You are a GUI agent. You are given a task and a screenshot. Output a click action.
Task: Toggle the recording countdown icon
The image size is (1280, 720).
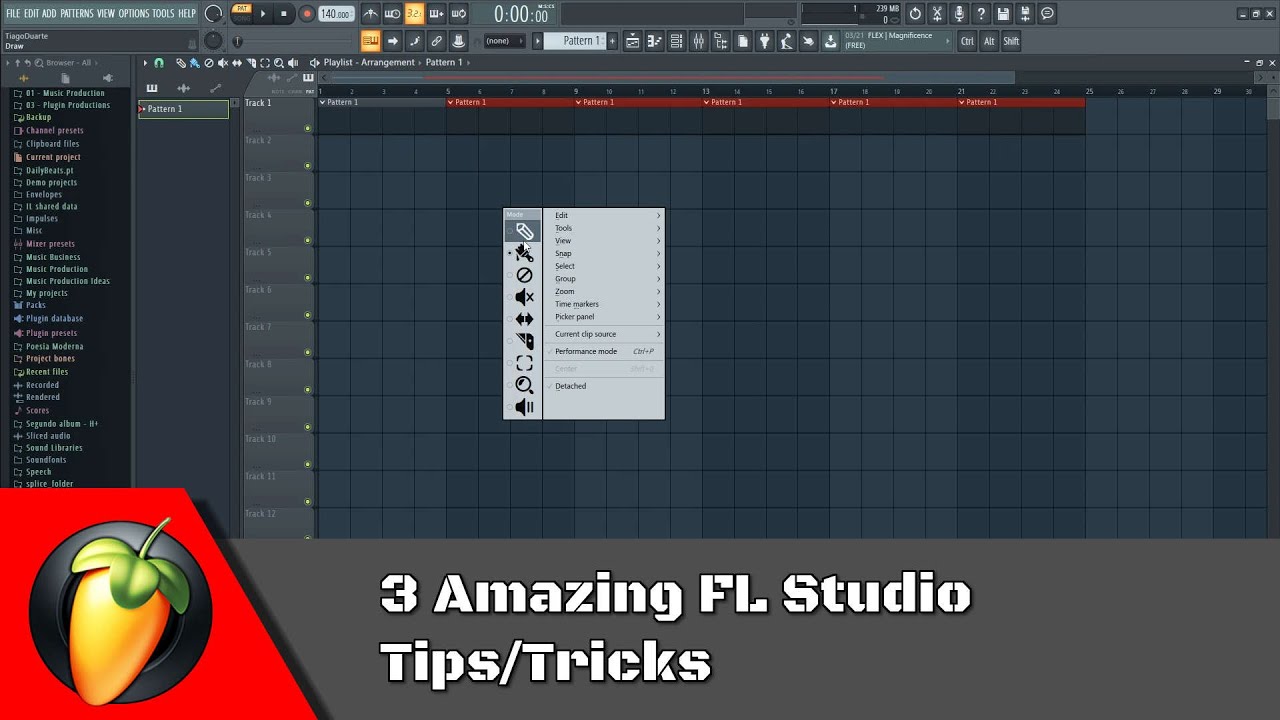click(x=414, y=14)
